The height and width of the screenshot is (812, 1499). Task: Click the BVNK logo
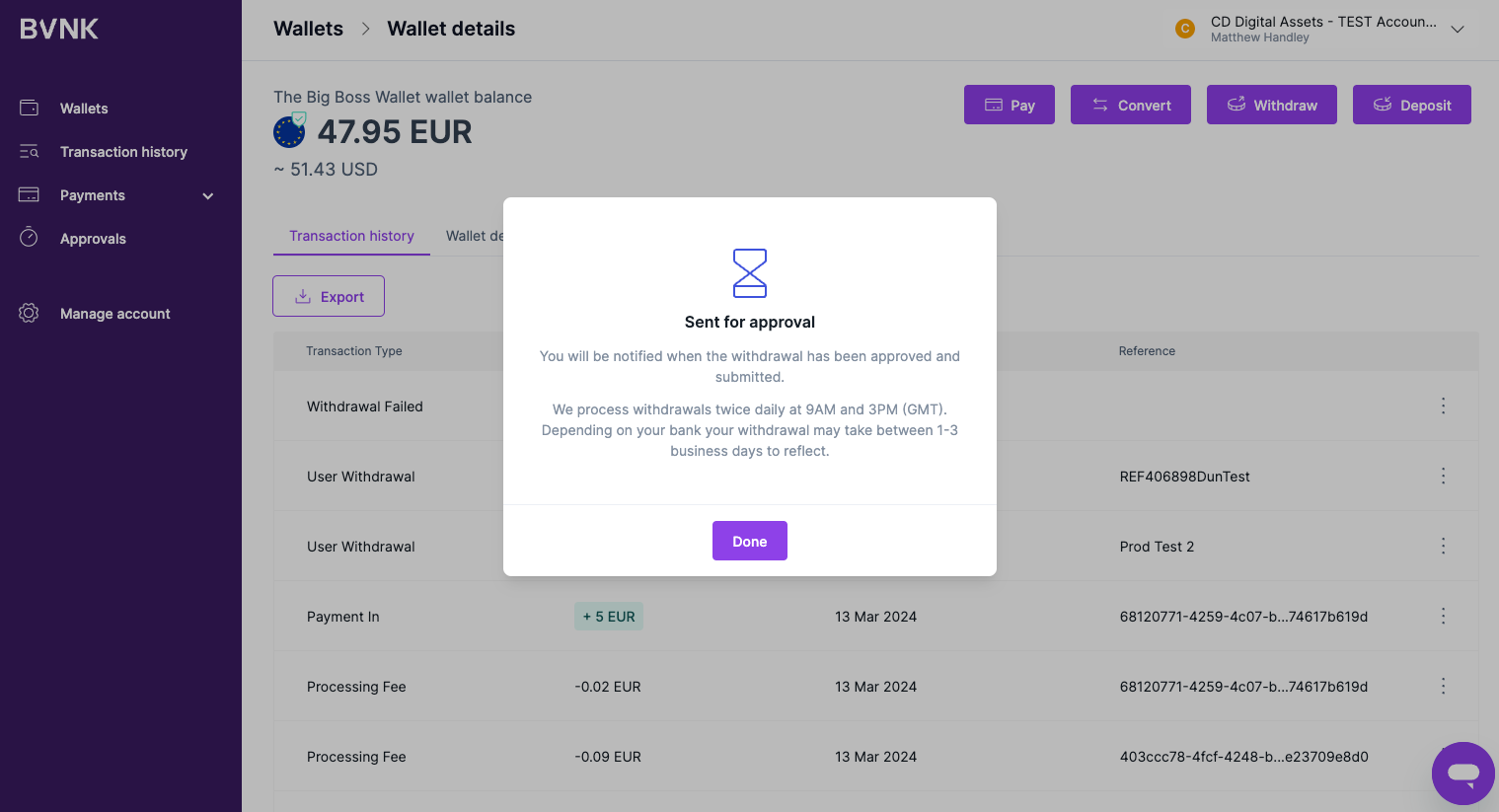pyautogui.click(x=59, y=30)
